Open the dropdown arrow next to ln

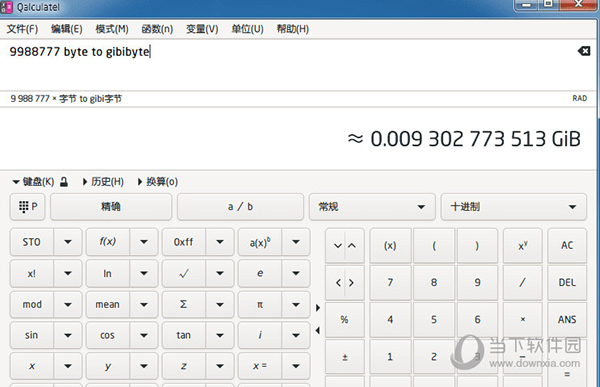(x=144, y=273)
